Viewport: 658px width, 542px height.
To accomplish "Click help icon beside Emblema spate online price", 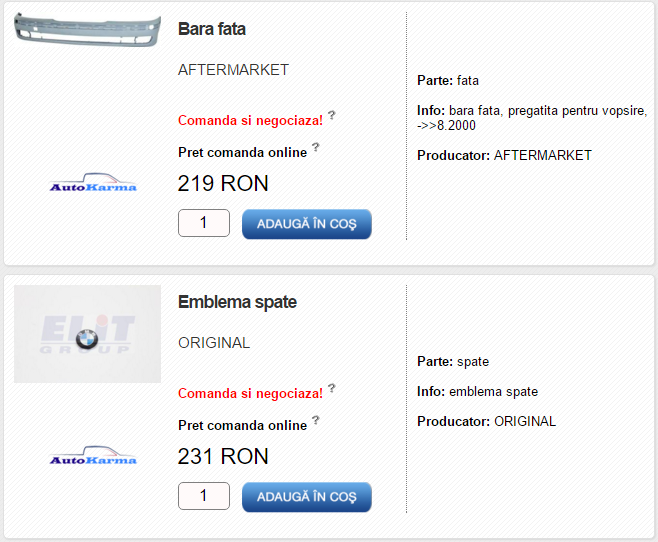I will coord(316,420).
